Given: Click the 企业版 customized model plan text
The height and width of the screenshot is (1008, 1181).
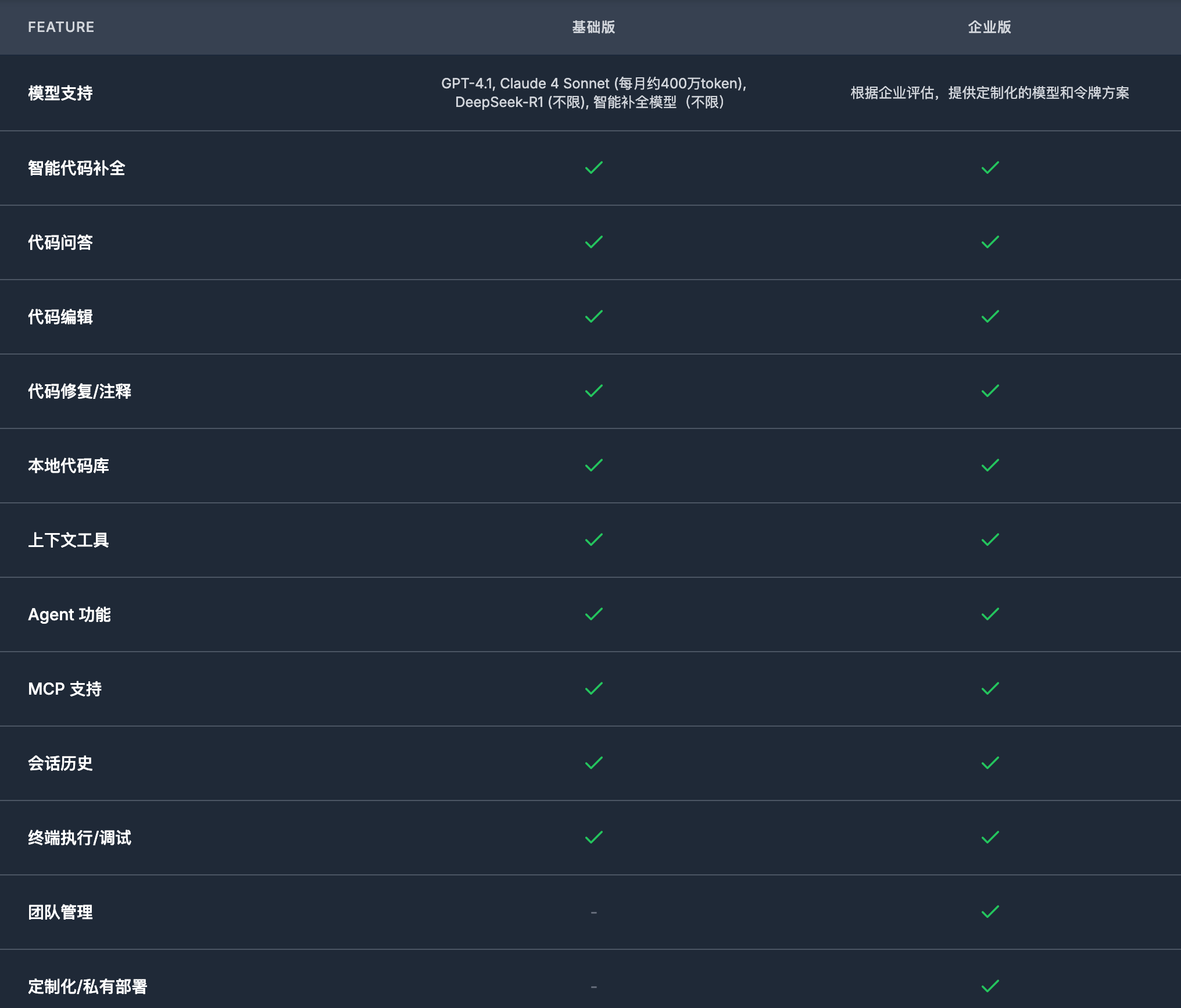Looking at the screenshot, I should click(x=989, y=93).
